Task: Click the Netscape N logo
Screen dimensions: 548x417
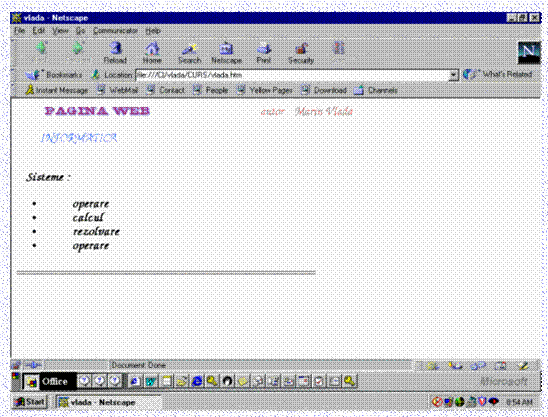Action: [x=528, y=52]
